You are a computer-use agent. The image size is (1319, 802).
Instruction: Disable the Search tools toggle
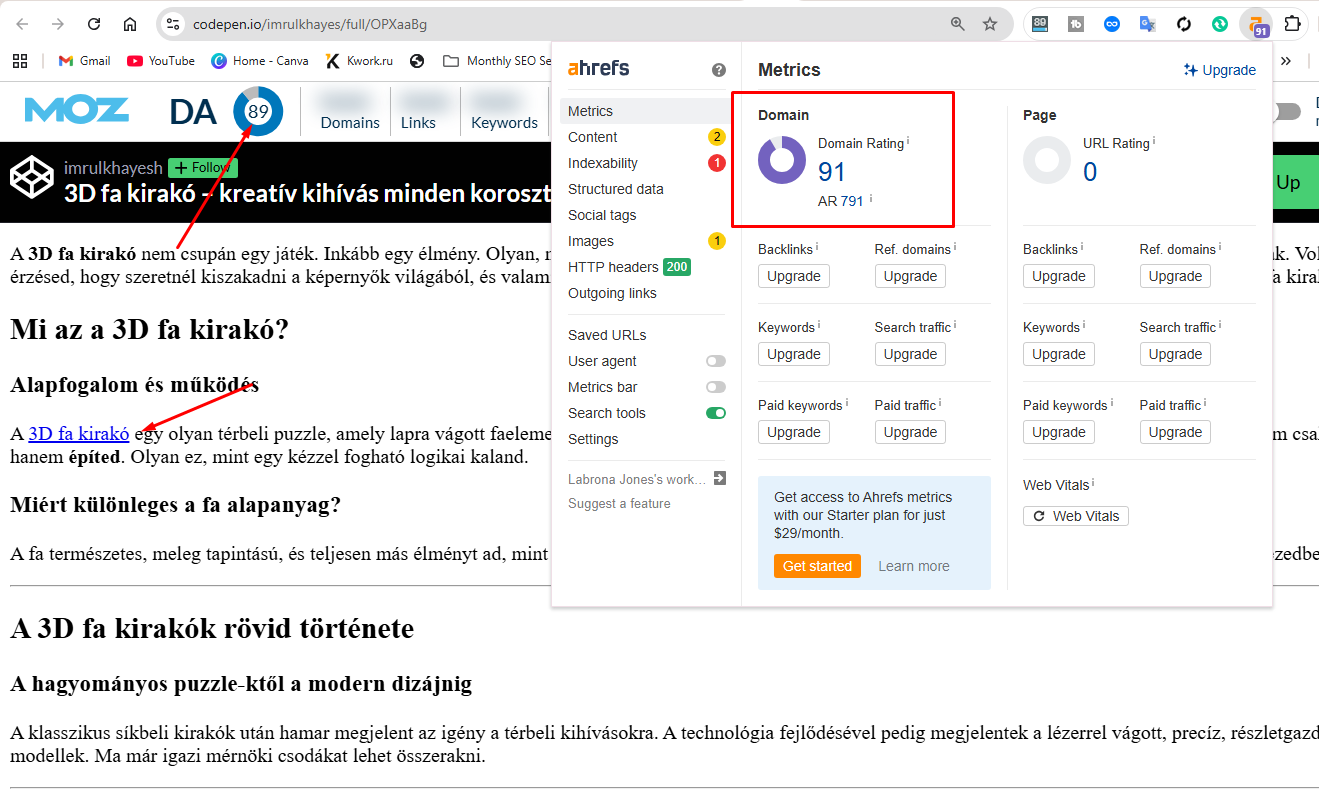point(716,413)
